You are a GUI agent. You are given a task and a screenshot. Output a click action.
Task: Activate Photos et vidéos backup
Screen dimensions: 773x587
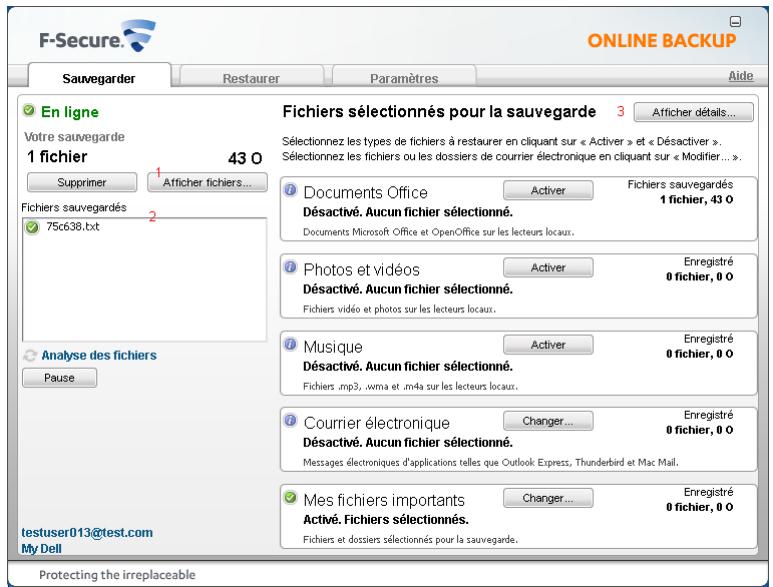pos(548,268)
